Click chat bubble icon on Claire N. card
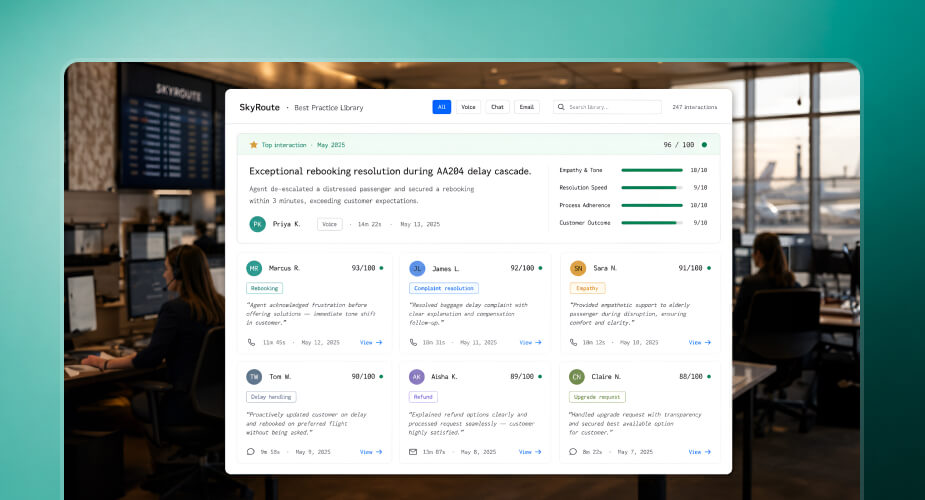 pyautogui.click(x=573, y=452)
